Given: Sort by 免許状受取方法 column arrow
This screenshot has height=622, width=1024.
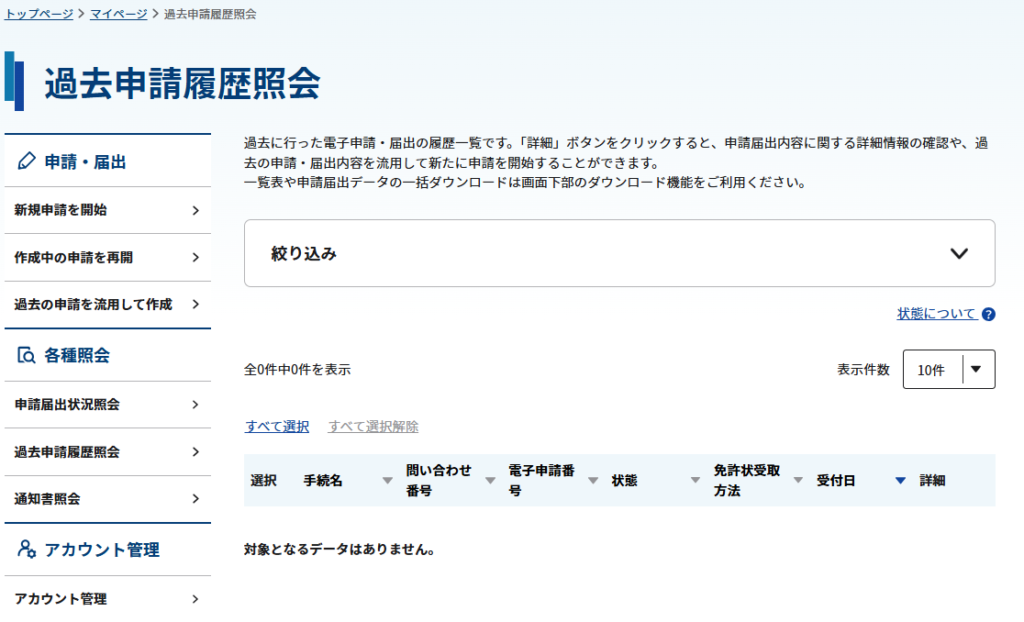Looking at the screenshot, I should 798,481.
